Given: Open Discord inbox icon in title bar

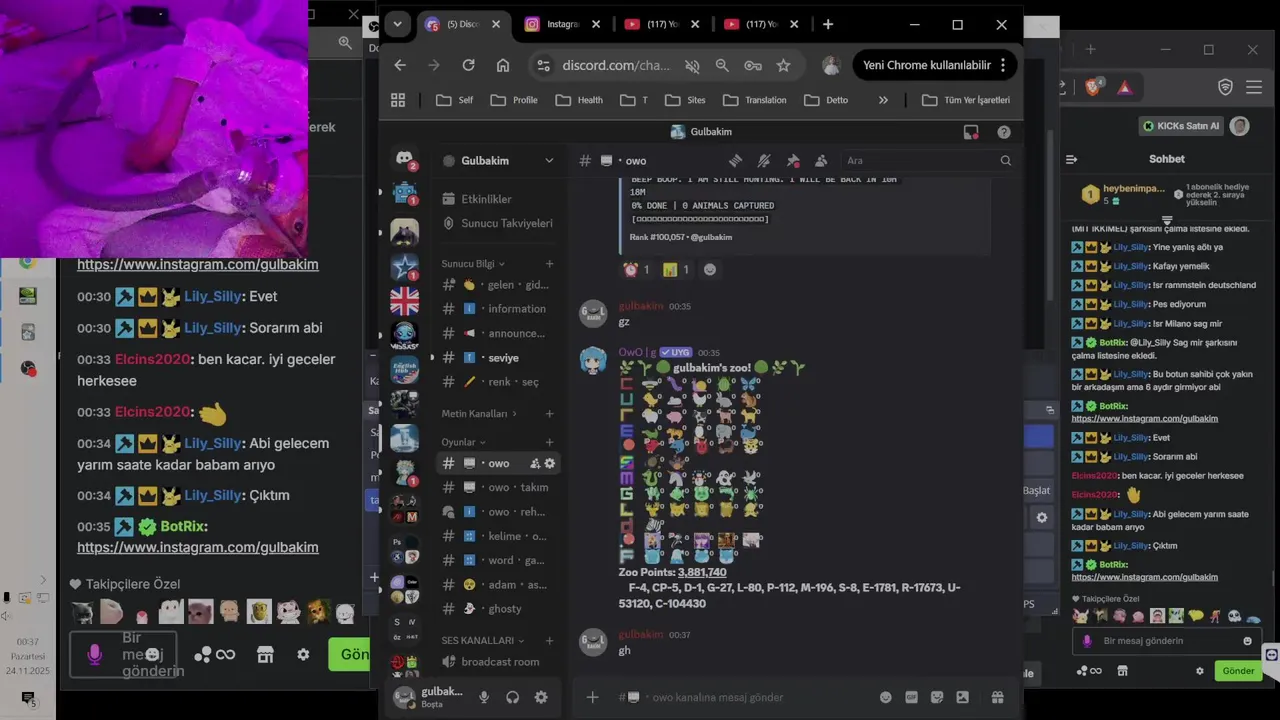Looking at the screenshot, I should pyautogui.click(x=970, y=132).
